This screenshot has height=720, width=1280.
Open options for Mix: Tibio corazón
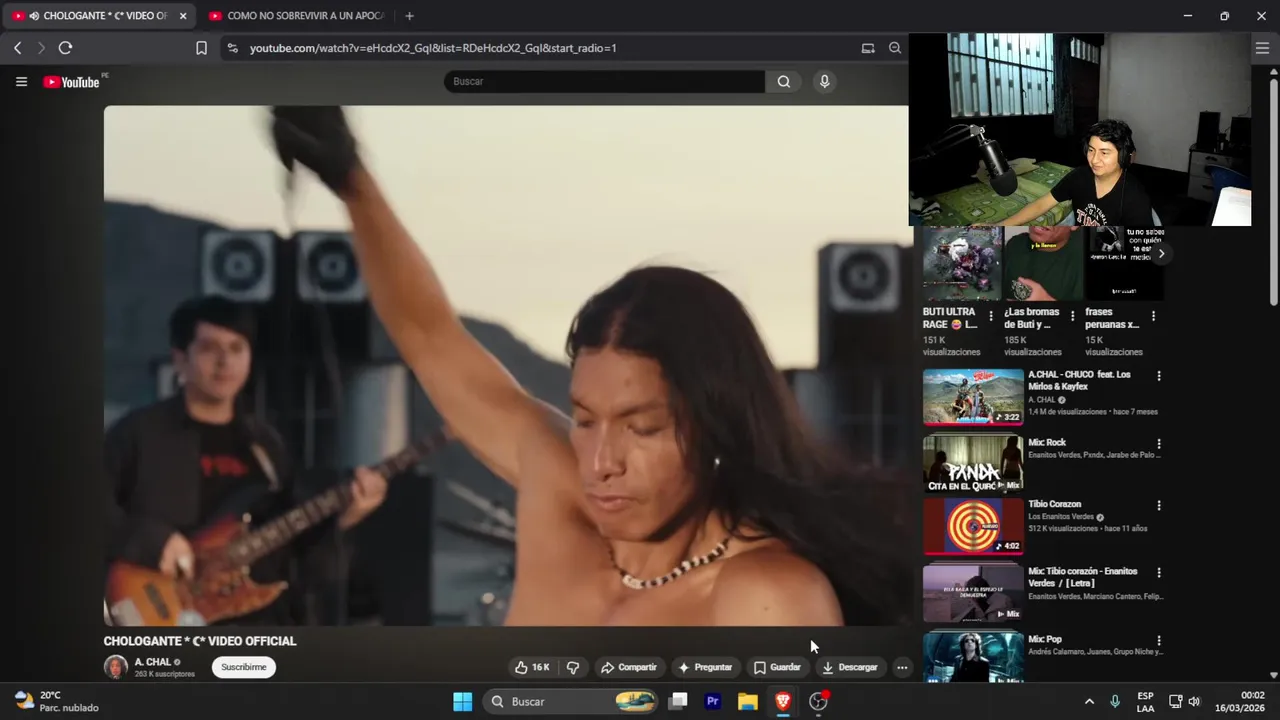pyautogui.click(x=1159, y=573)
